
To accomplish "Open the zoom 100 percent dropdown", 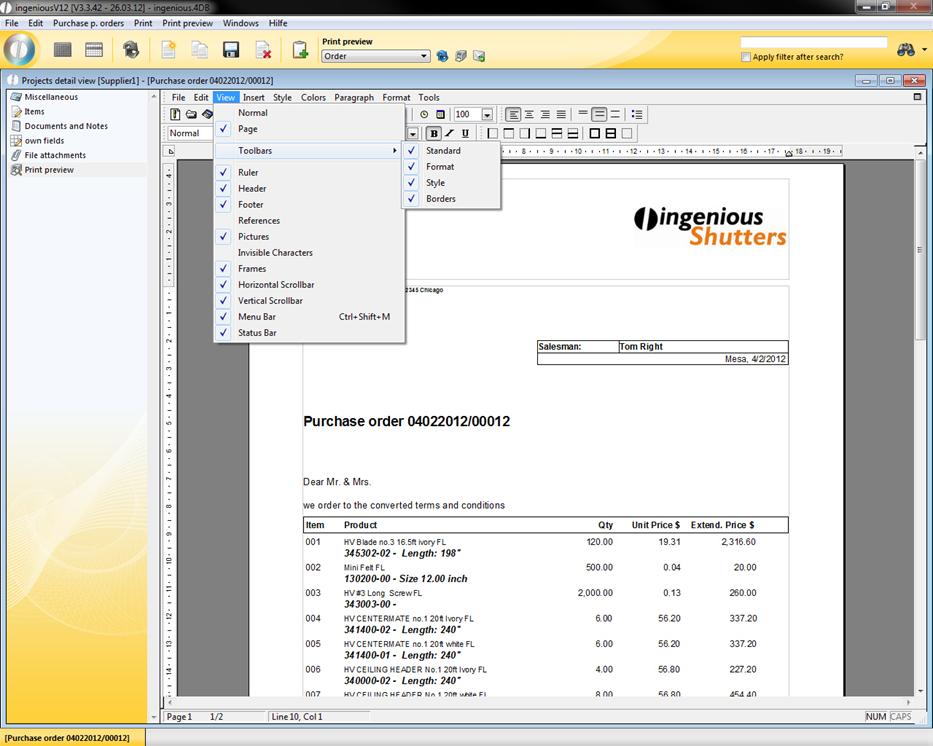I will [x=487, y=115].
